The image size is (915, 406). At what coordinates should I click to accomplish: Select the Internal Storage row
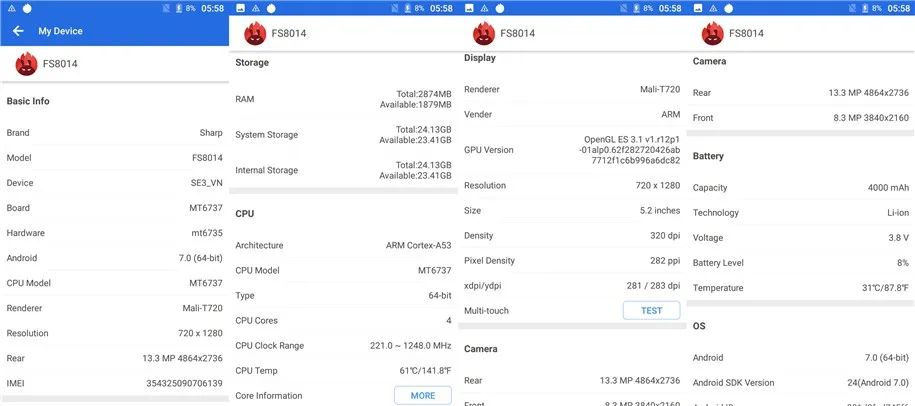tap(343, 170)
